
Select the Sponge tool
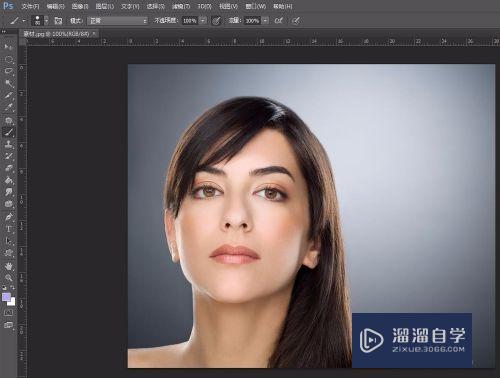point(9,204)
